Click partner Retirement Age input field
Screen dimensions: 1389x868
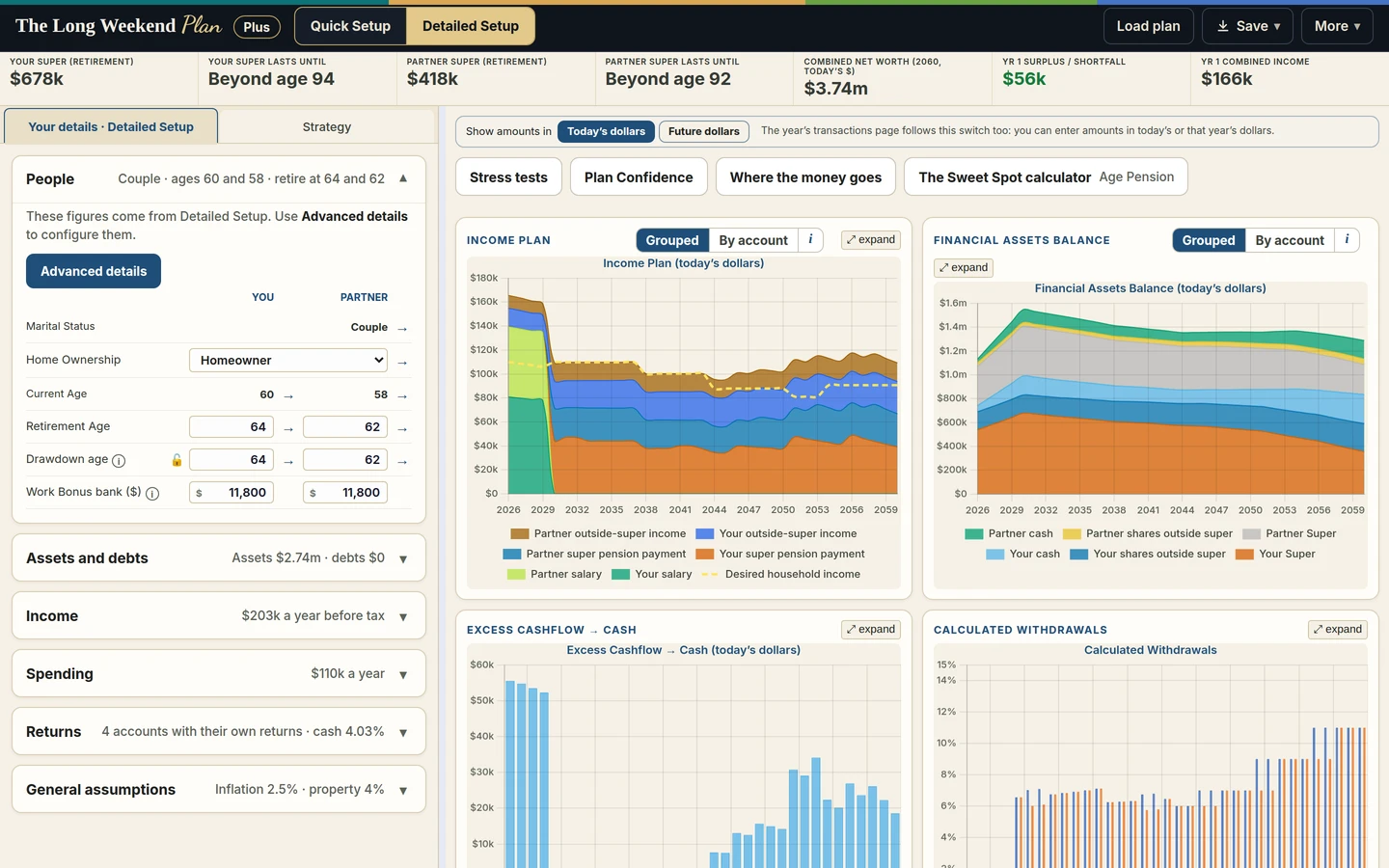(345, 427)
